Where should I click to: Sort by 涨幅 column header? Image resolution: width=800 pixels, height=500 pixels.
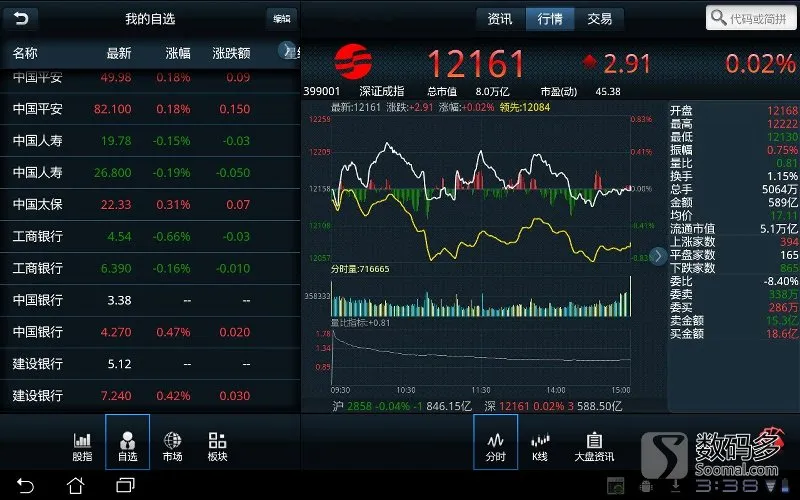[x=178, y=53]
